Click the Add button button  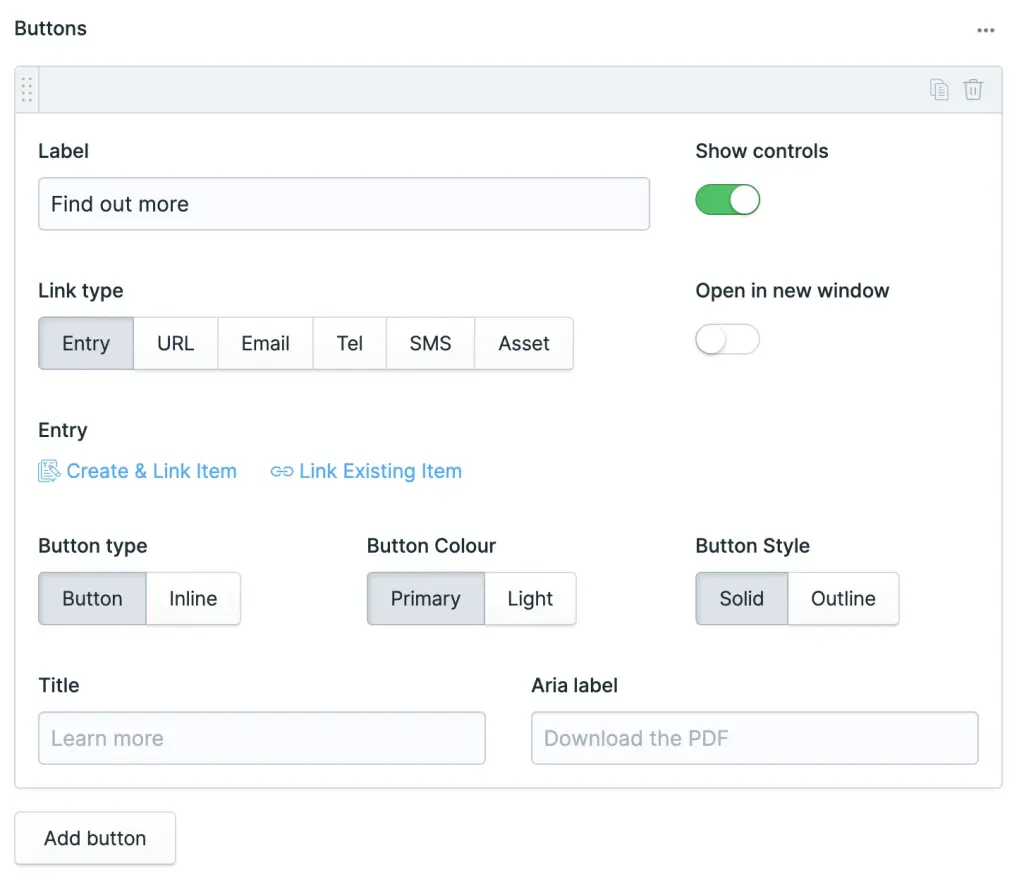click(95, 838)
